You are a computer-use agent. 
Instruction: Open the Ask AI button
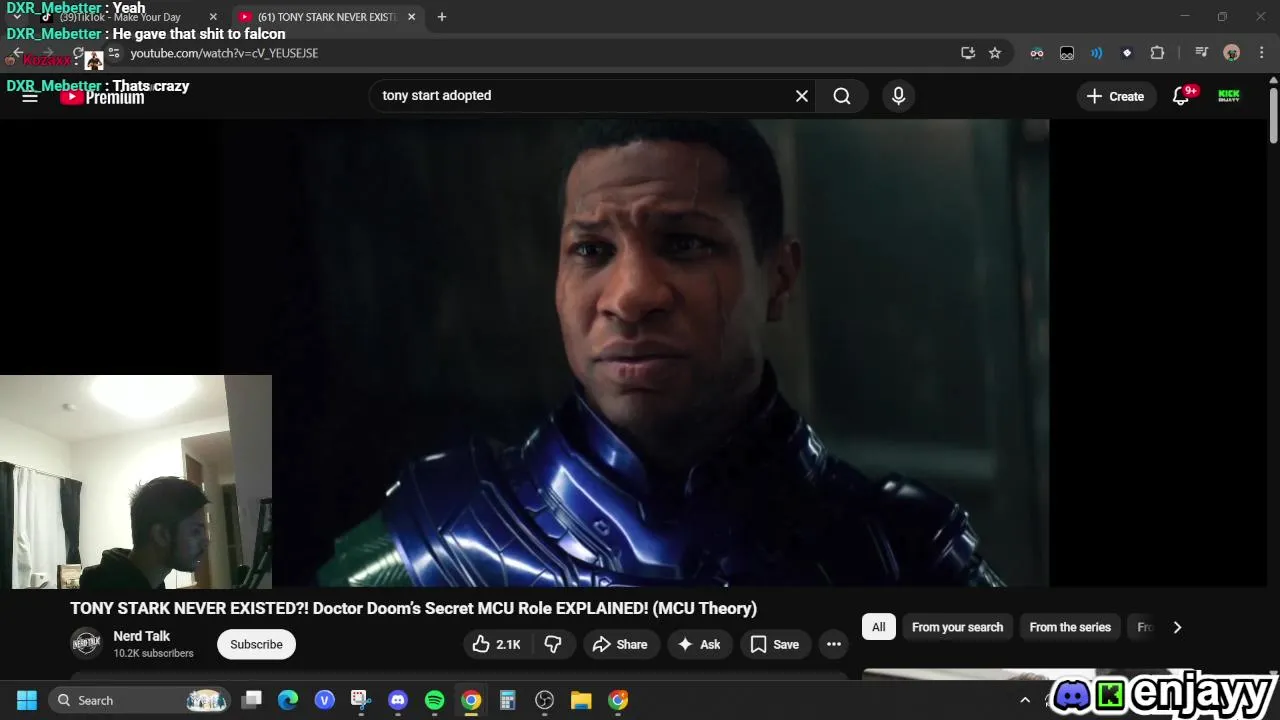699,645
